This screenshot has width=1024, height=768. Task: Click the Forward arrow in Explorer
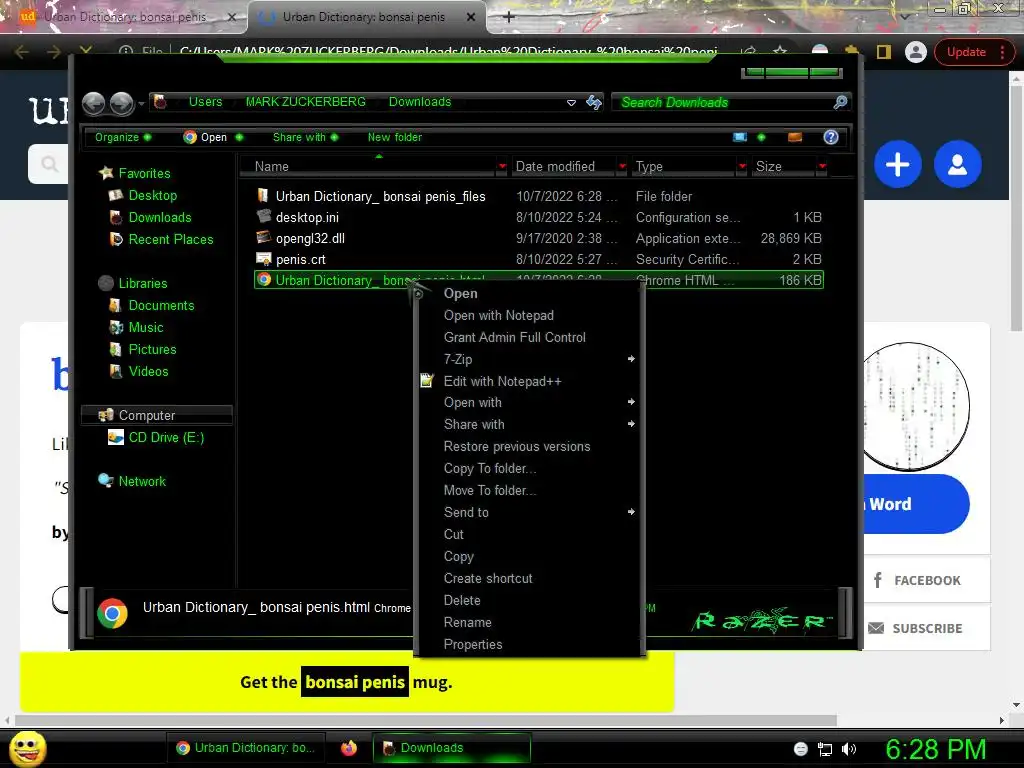coord(121,103)
